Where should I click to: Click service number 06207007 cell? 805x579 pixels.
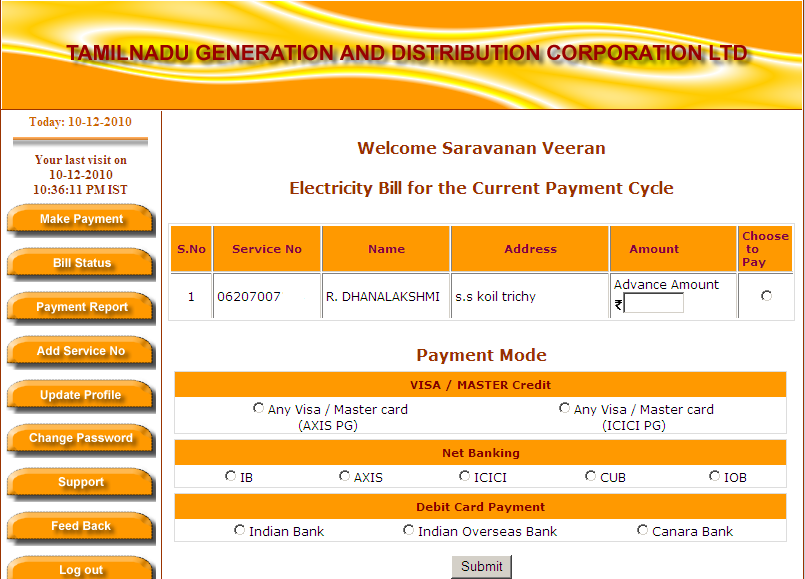266,296
